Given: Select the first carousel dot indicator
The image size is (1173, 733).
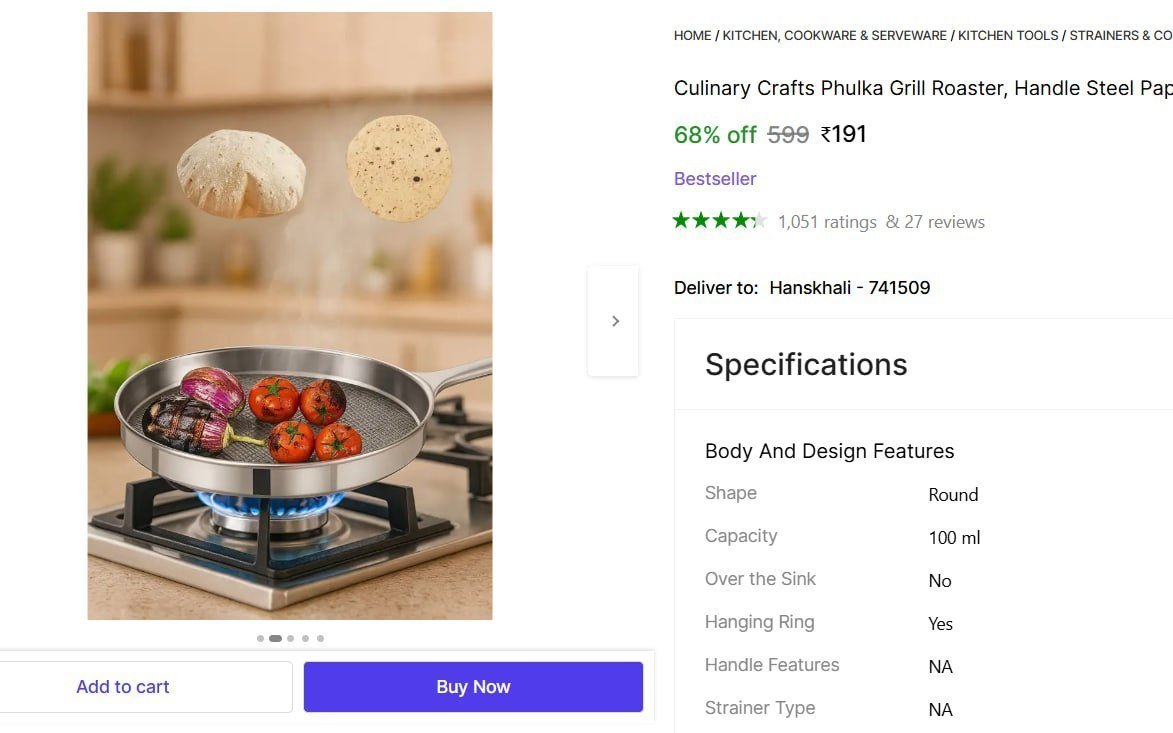Looking at the screenshot, I should (260, 639).
